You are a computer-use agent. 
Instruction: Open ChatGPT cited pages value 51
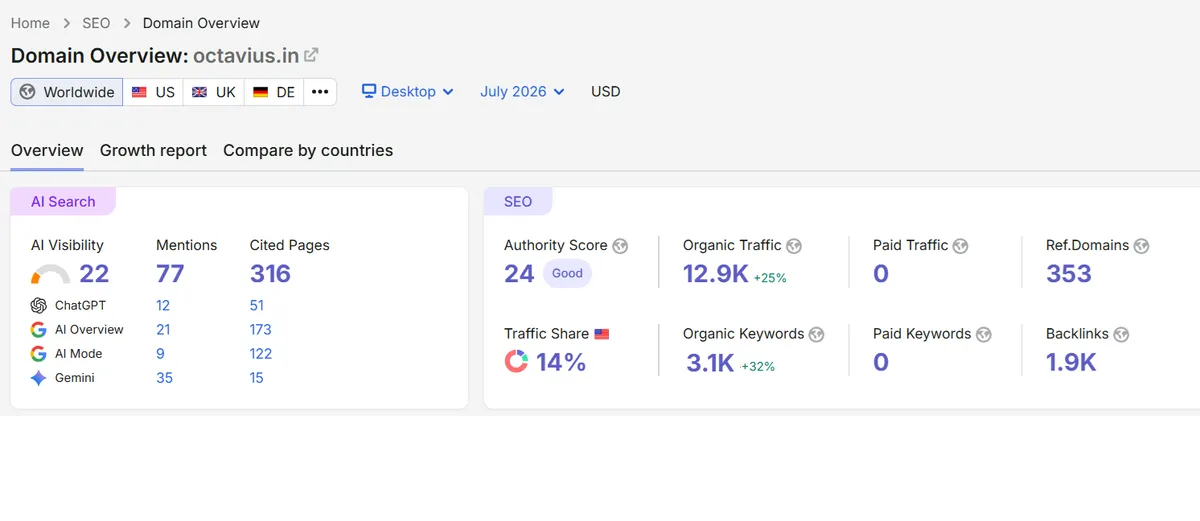point(257,305)
